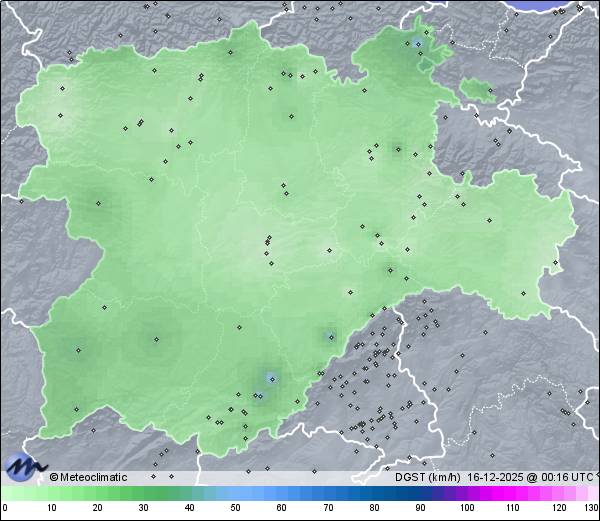This screenshot has width=600, height=521.
Task: Click the small isolated green enclave in the northeast
Action: click(478, 92)
